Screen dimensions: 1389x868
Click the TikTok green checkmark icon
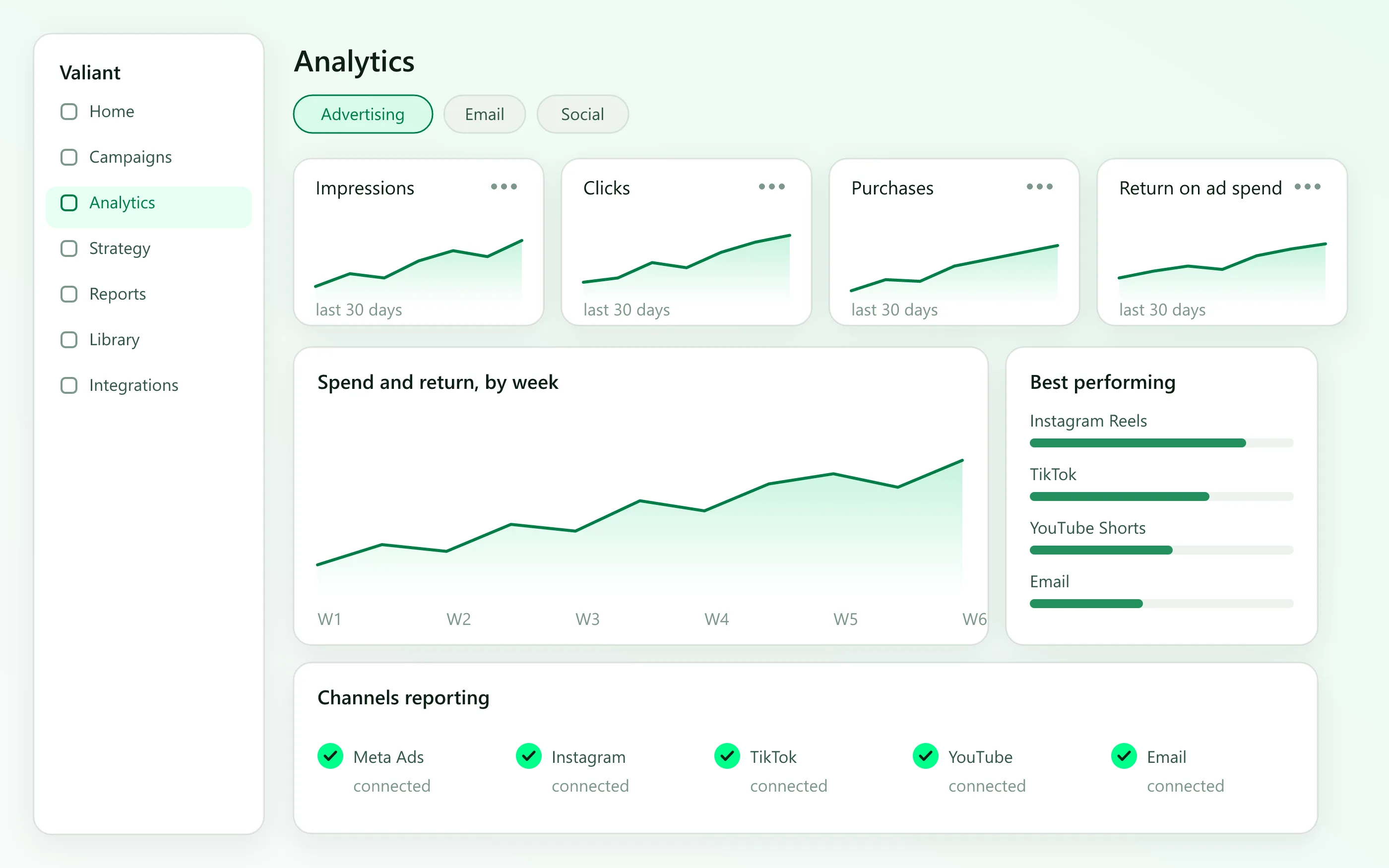tap(727, 756)
